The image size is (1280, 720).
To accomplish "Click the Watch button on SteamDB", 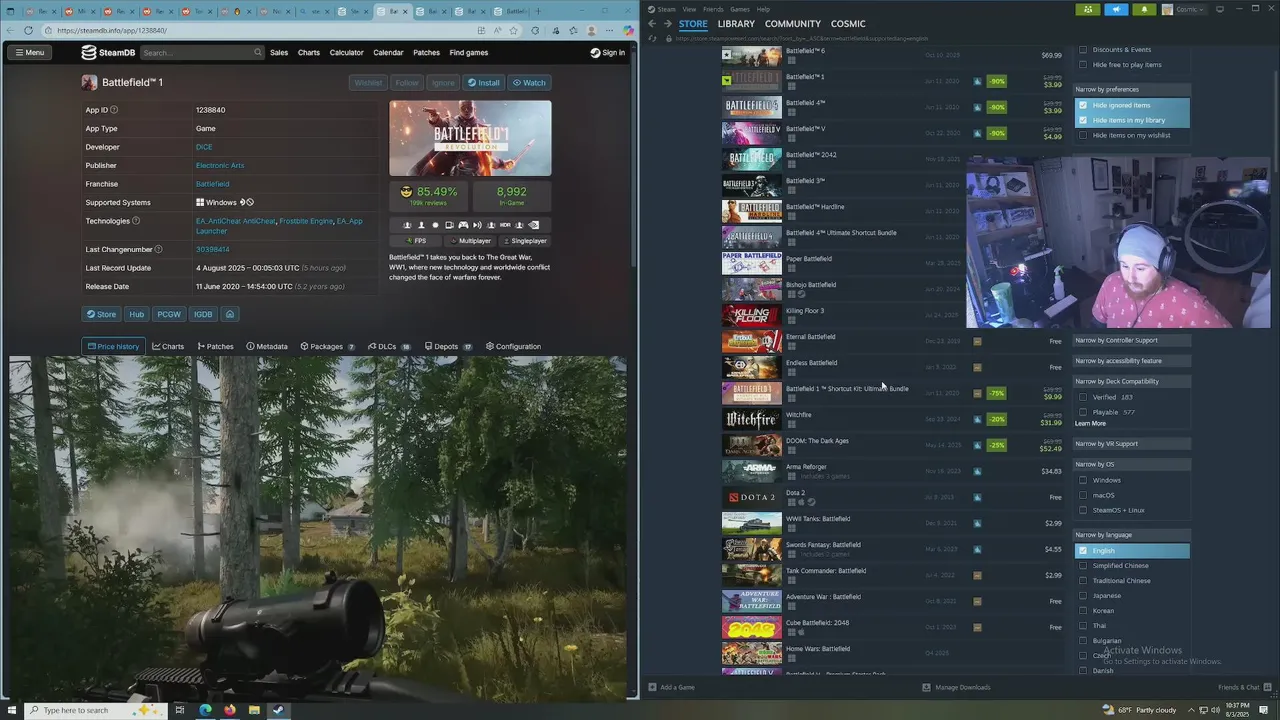I will (x=530, y=83).
